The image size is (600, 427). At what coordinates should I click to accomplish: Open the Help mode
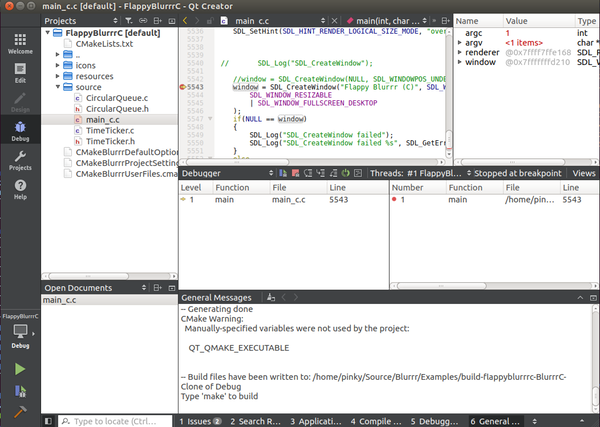tap(20, 187)
